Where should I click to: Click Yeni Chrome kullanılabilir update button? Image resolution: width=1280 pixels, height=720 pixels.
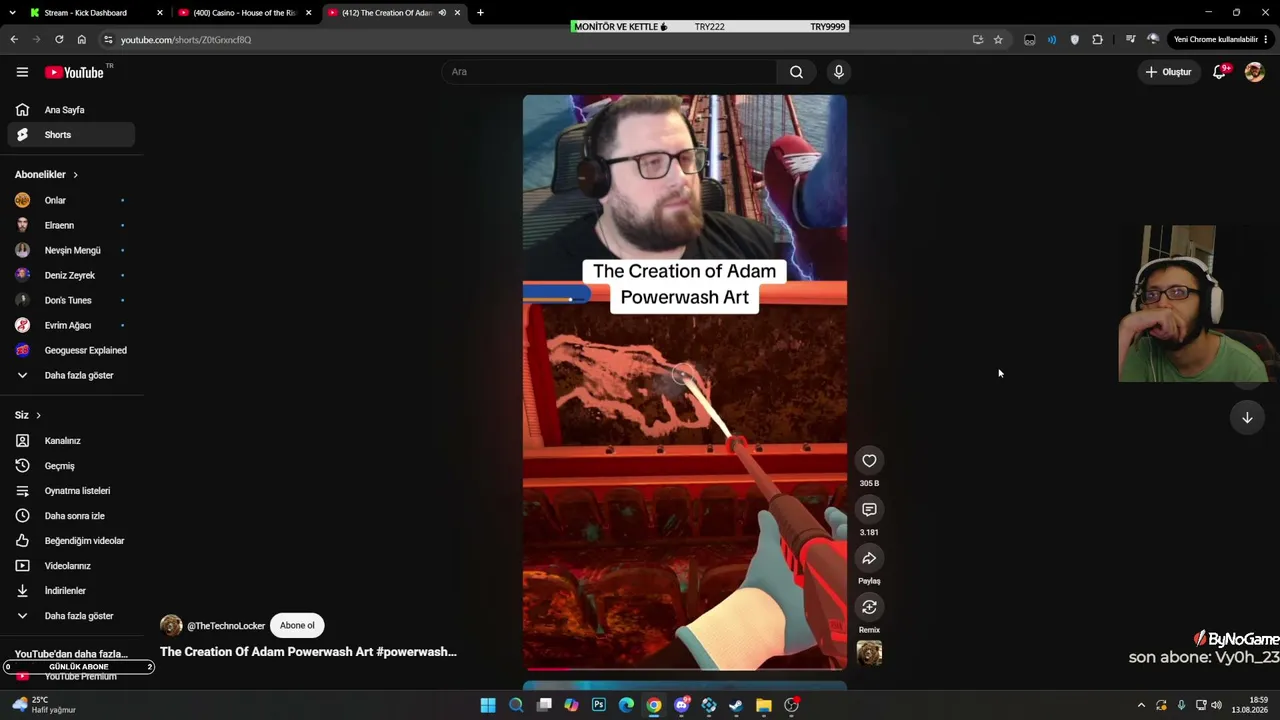coord(1220,40)
